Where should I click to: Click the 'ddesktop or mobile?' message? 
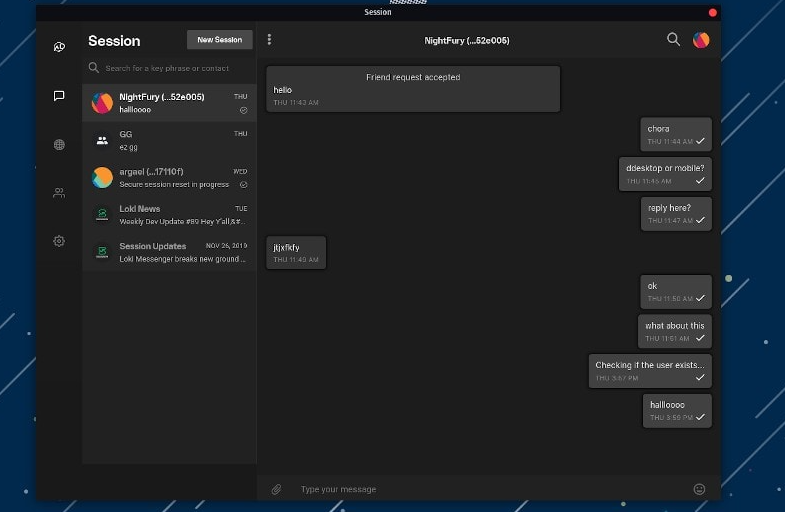click(665, 174)
